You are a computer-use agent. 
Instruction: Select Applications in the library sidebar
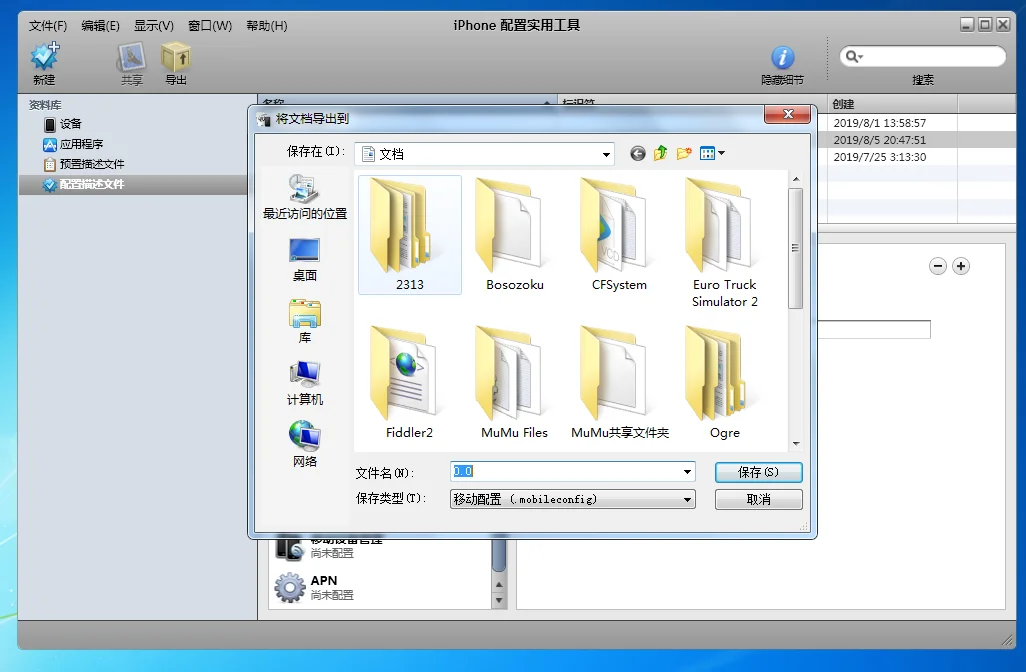tap(73, 144)
